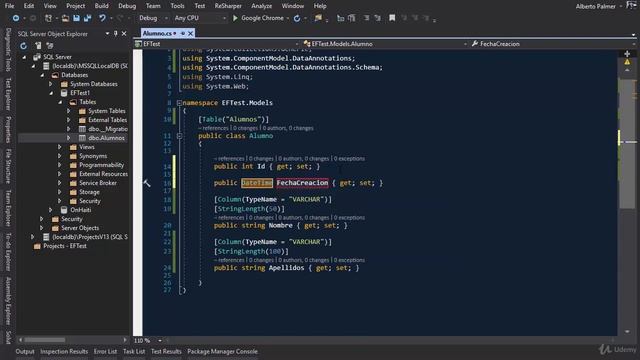Screen dimensions: 640x360
Task: Expand the Server Objects folder
Action: click(42, 228)
